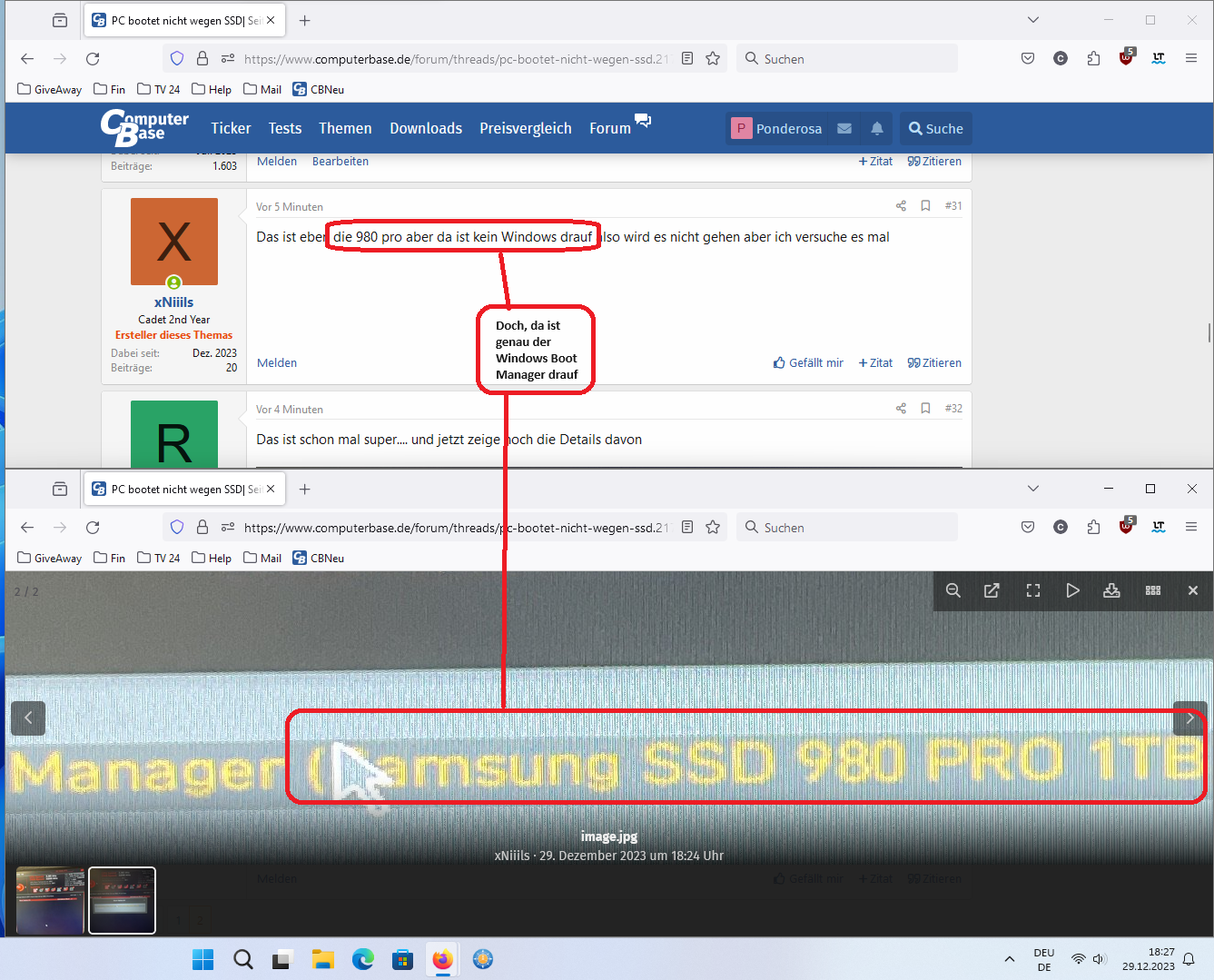This screenshot has width=1214, height=980.
Task: Show thumbnails grid icon in lightbox toolbar
Action: click(1153, 590)
